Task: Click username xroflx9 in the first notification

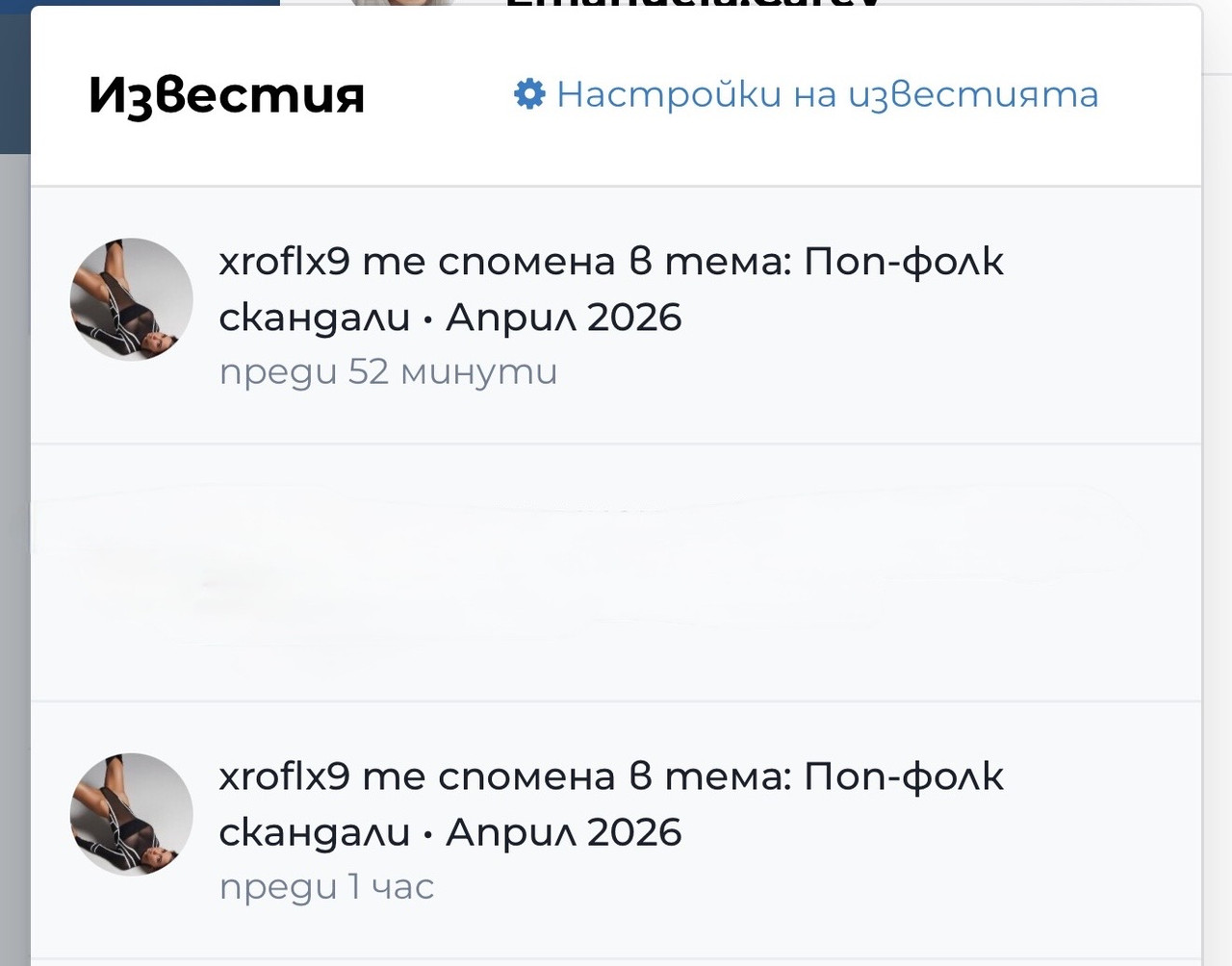Action: point(284,262)
